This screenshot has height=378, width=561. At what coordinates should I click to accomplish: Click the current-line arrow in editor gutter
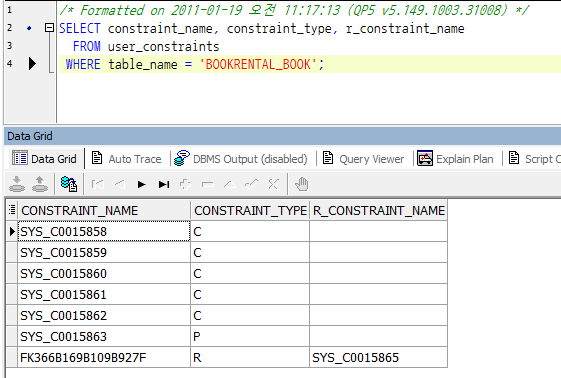click(32, 64)
